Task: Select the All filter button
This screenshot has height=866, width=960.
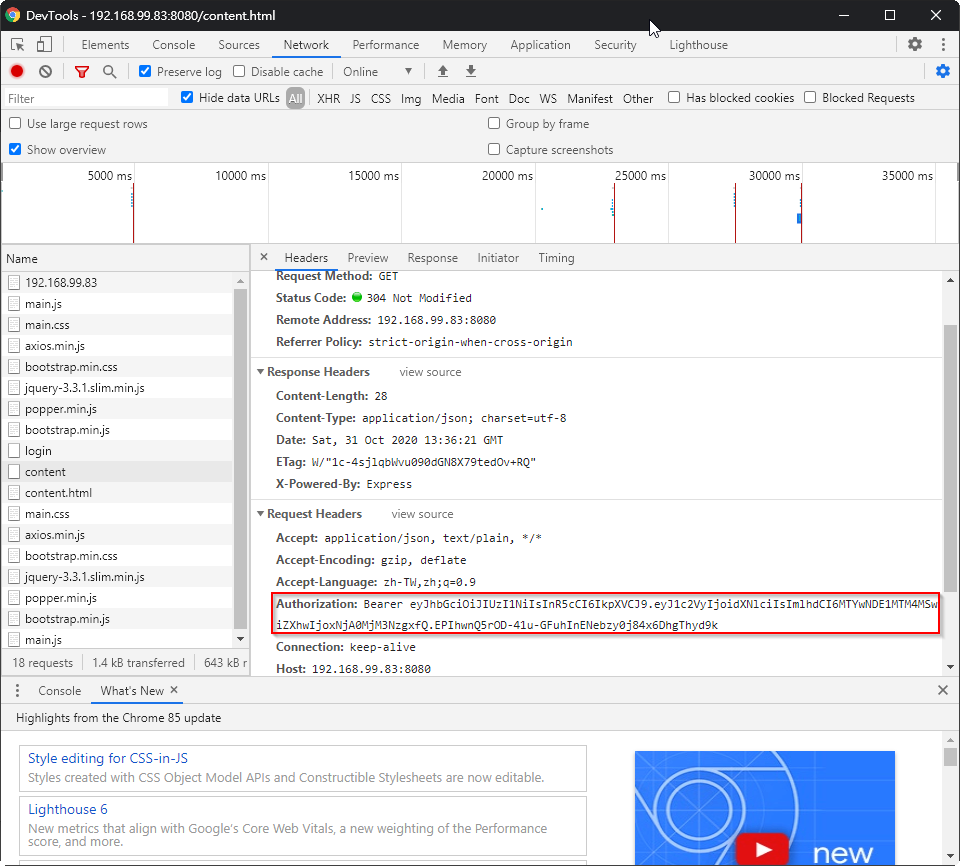Action: coord(296,99)
